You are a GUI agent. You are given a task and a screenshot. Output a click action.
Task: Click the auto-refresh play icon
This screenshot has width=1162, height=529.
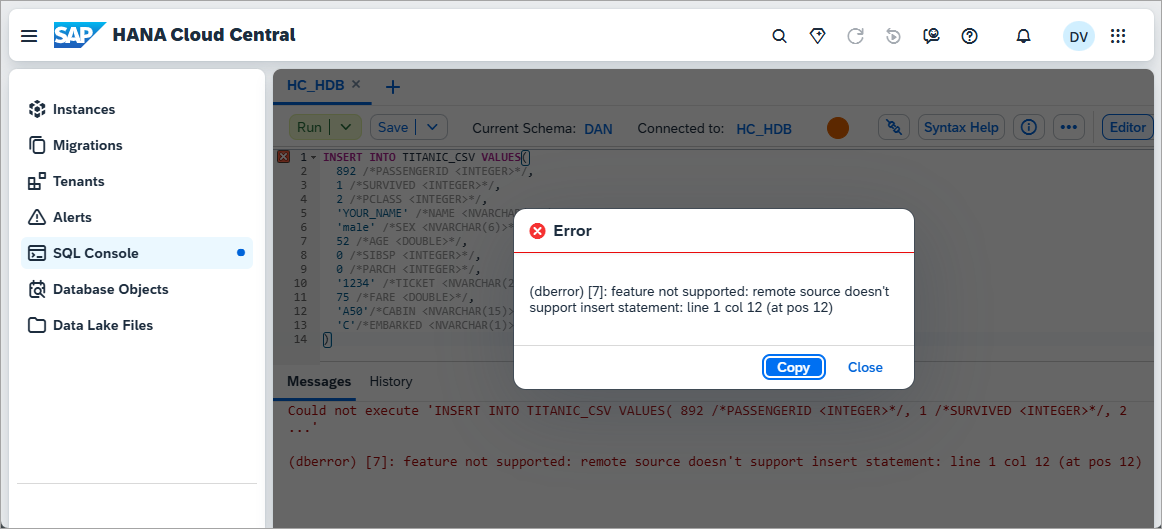(x=893, y=36)
